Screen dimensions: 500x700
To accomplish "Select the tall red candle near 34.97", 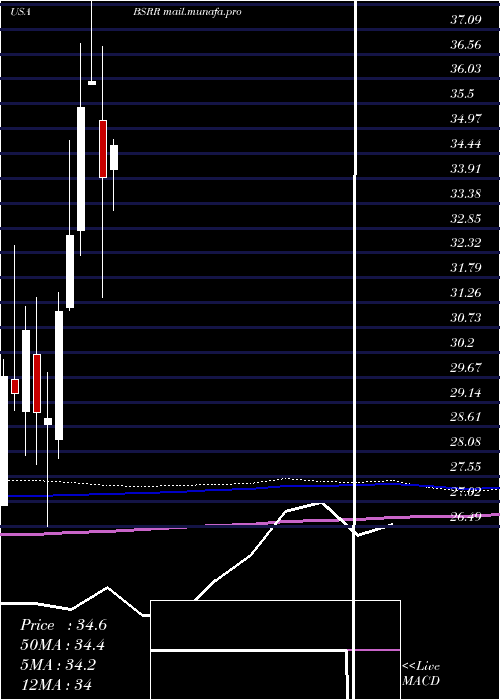I will coord(103,149).
